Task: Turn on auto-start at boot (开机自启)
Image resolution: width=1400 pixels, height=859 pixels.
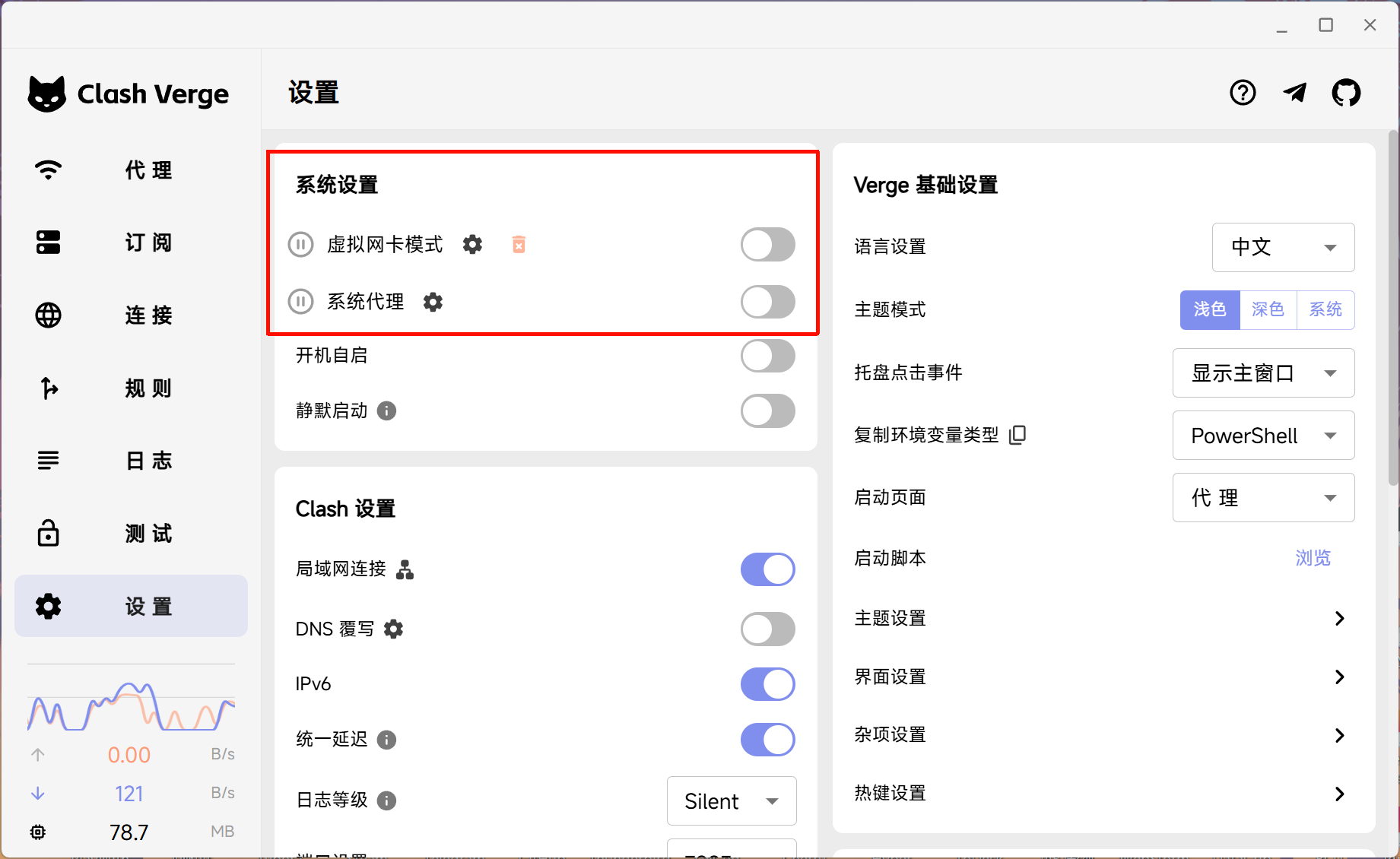Action: click(767, 356)
